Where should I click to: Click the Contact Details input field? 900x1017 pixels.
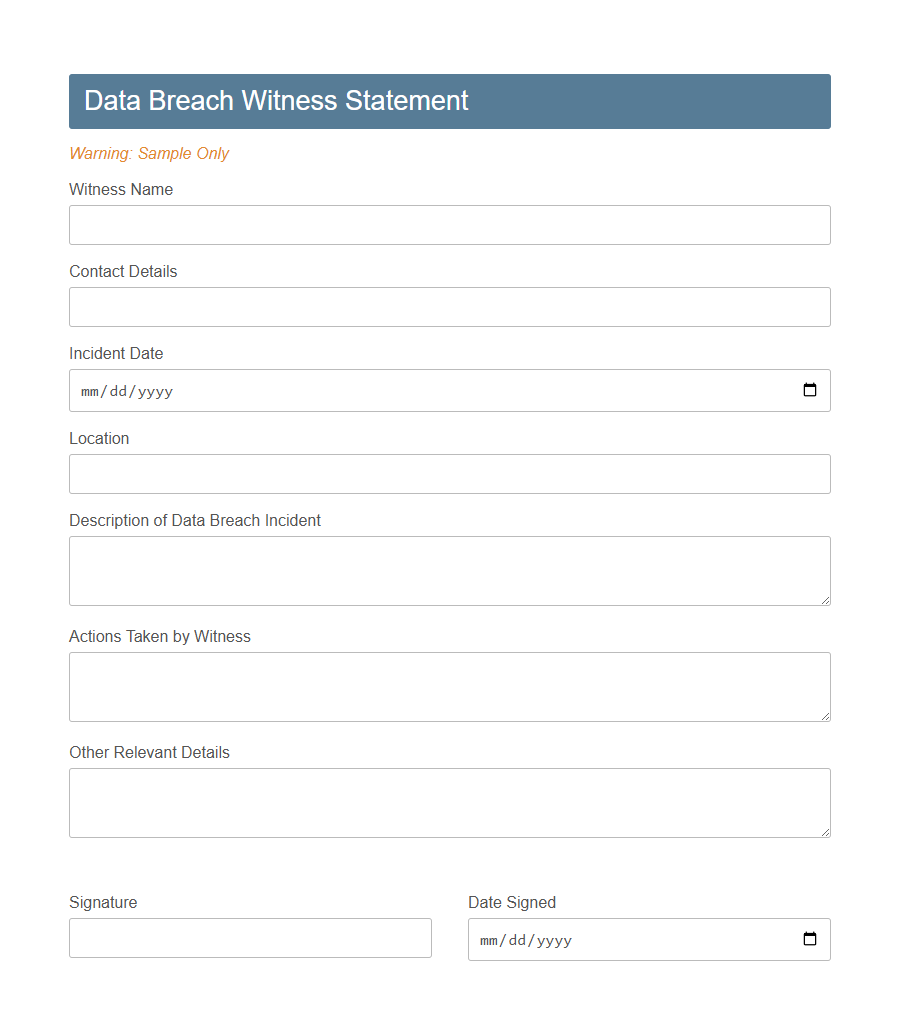point(449,306)
